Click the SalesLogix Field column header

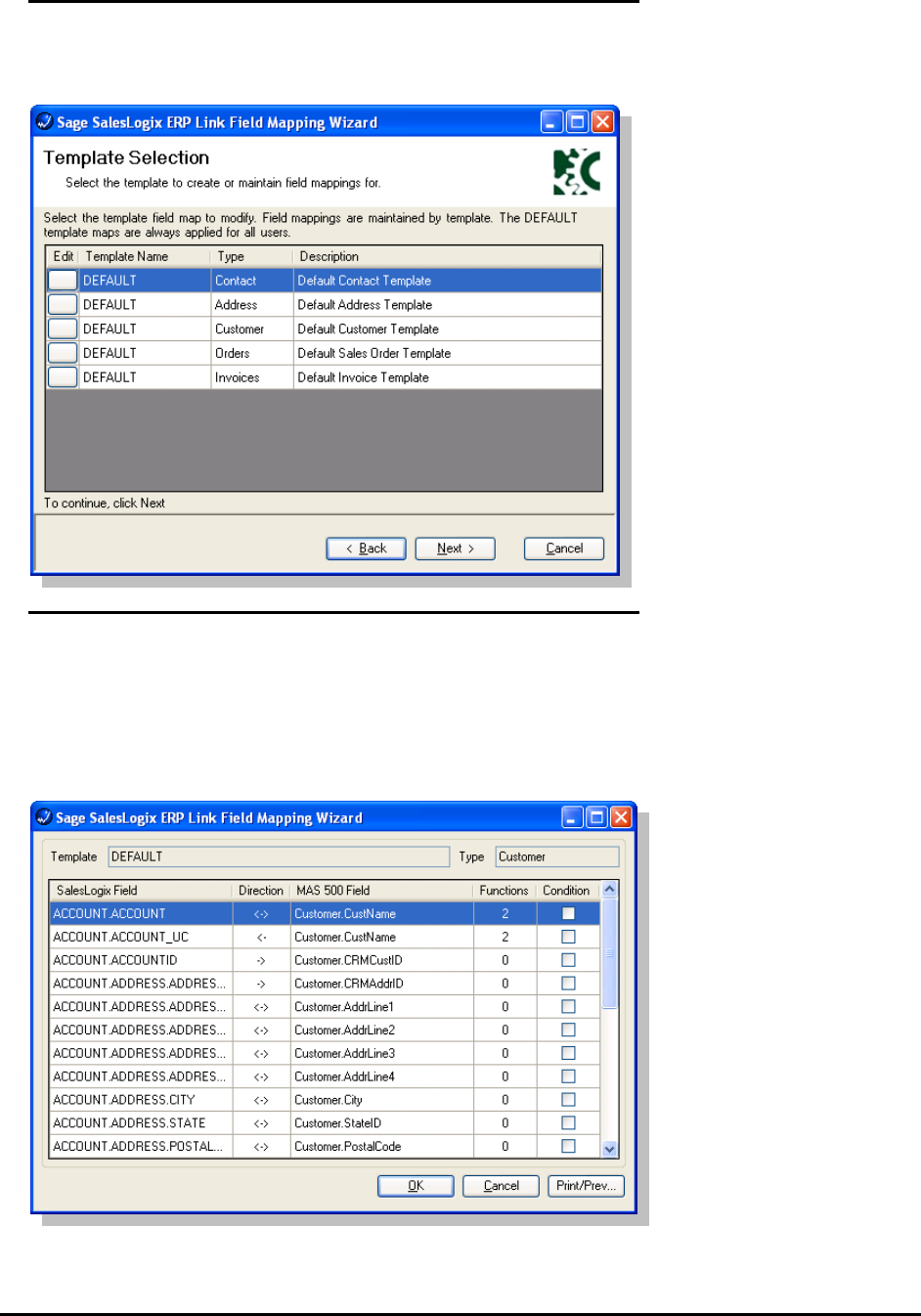pos(141,891)
